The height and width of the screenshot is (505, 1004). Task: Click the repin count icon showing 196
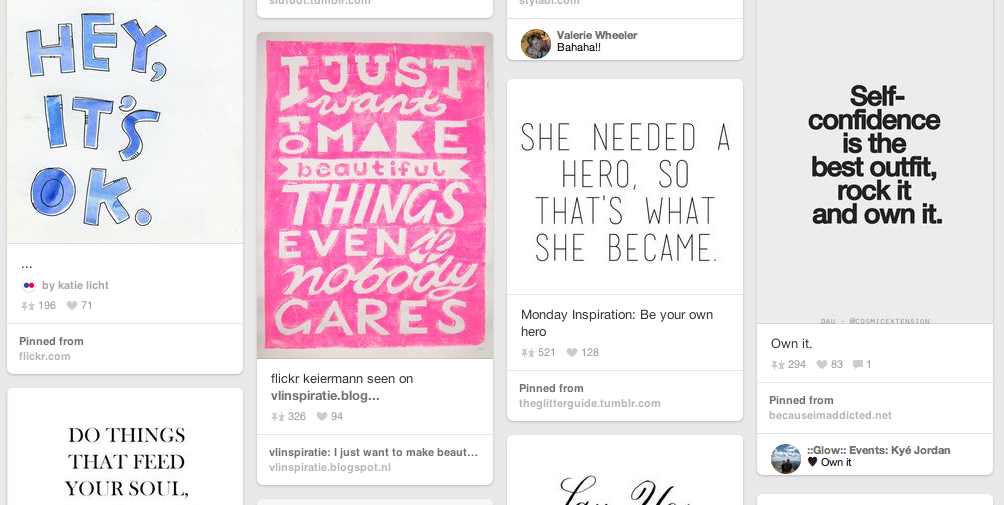pyautogui.click(x=28, y=306)
